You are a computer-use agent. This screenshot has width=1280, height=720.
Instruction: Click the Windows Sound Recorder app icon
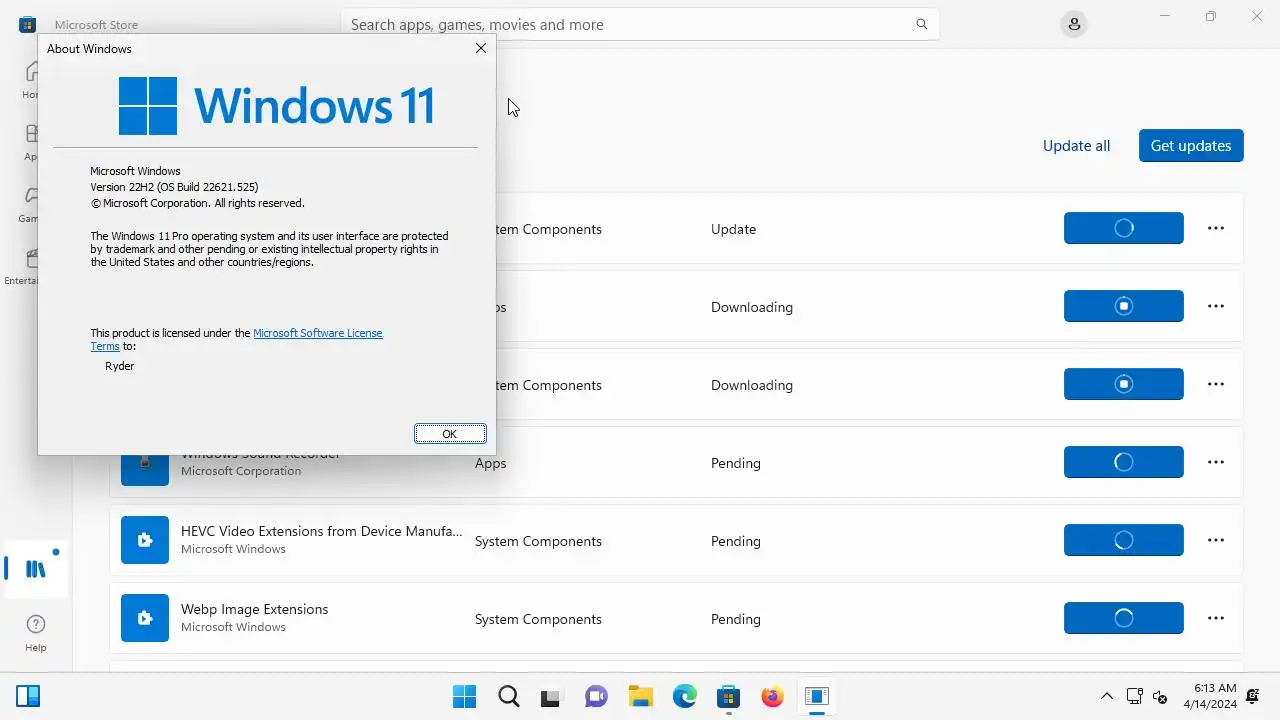pyautogui.click(x=145, y=470)
